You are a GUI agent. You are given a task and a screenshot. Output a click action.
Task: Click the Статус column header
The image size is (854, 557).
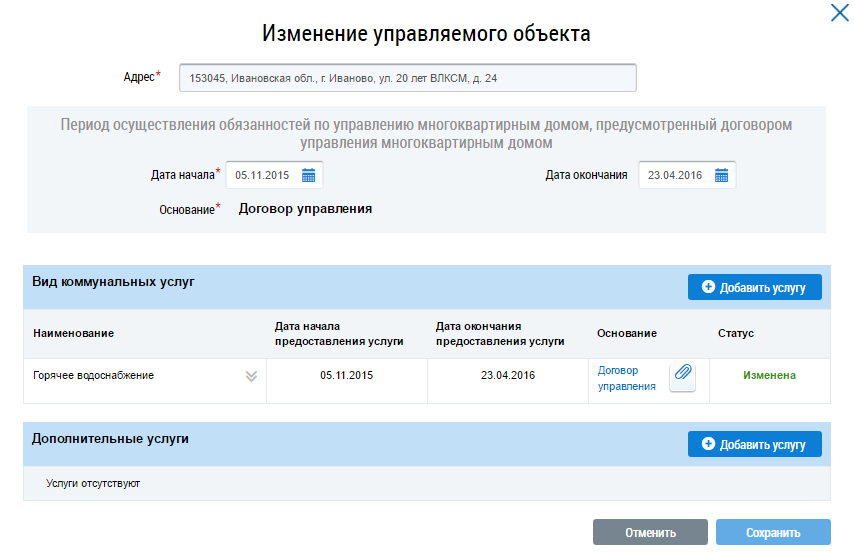point(735,333)
